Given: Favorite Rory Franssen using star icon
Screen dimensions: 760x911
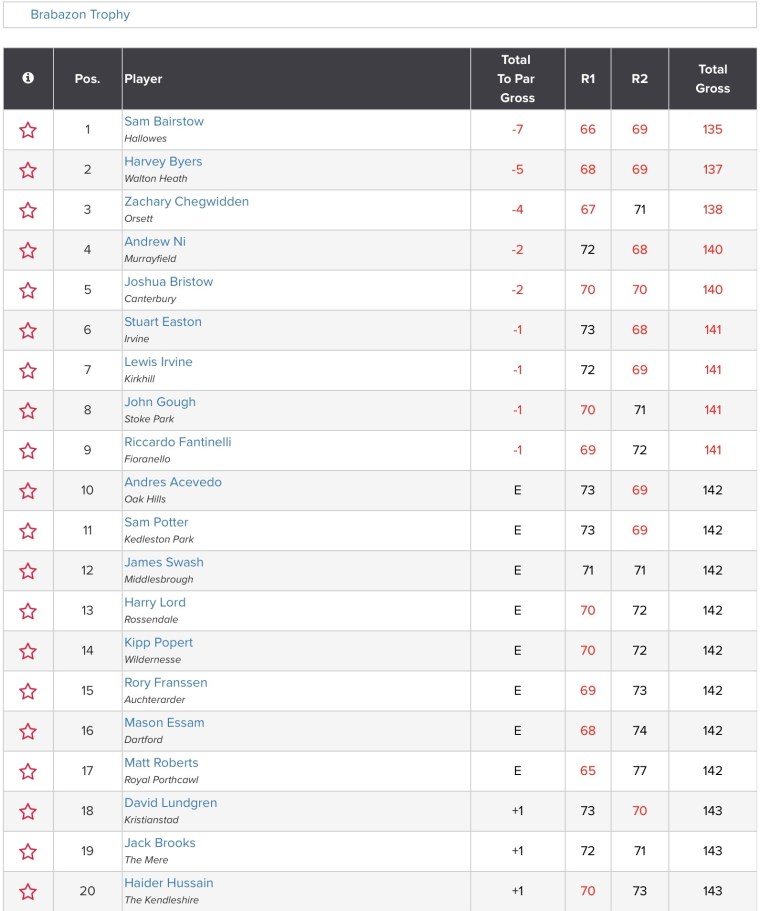Looking at the screenshot, I should tap(28, 691).
